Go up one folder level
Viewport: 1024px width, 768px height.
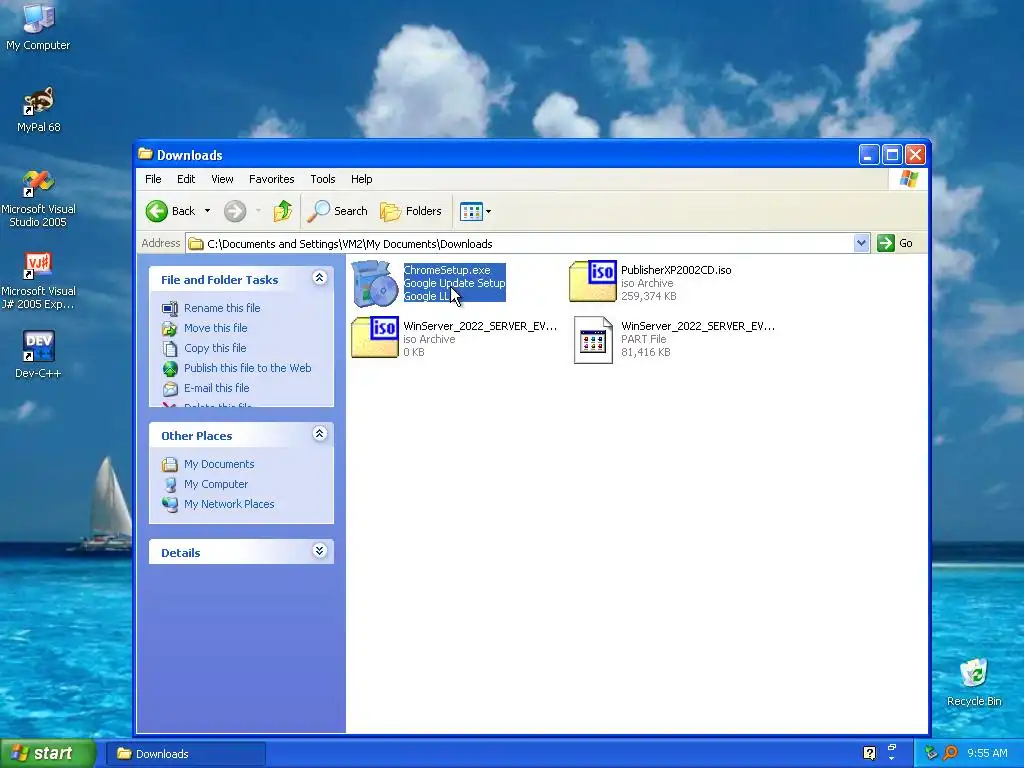coord(283,211)
